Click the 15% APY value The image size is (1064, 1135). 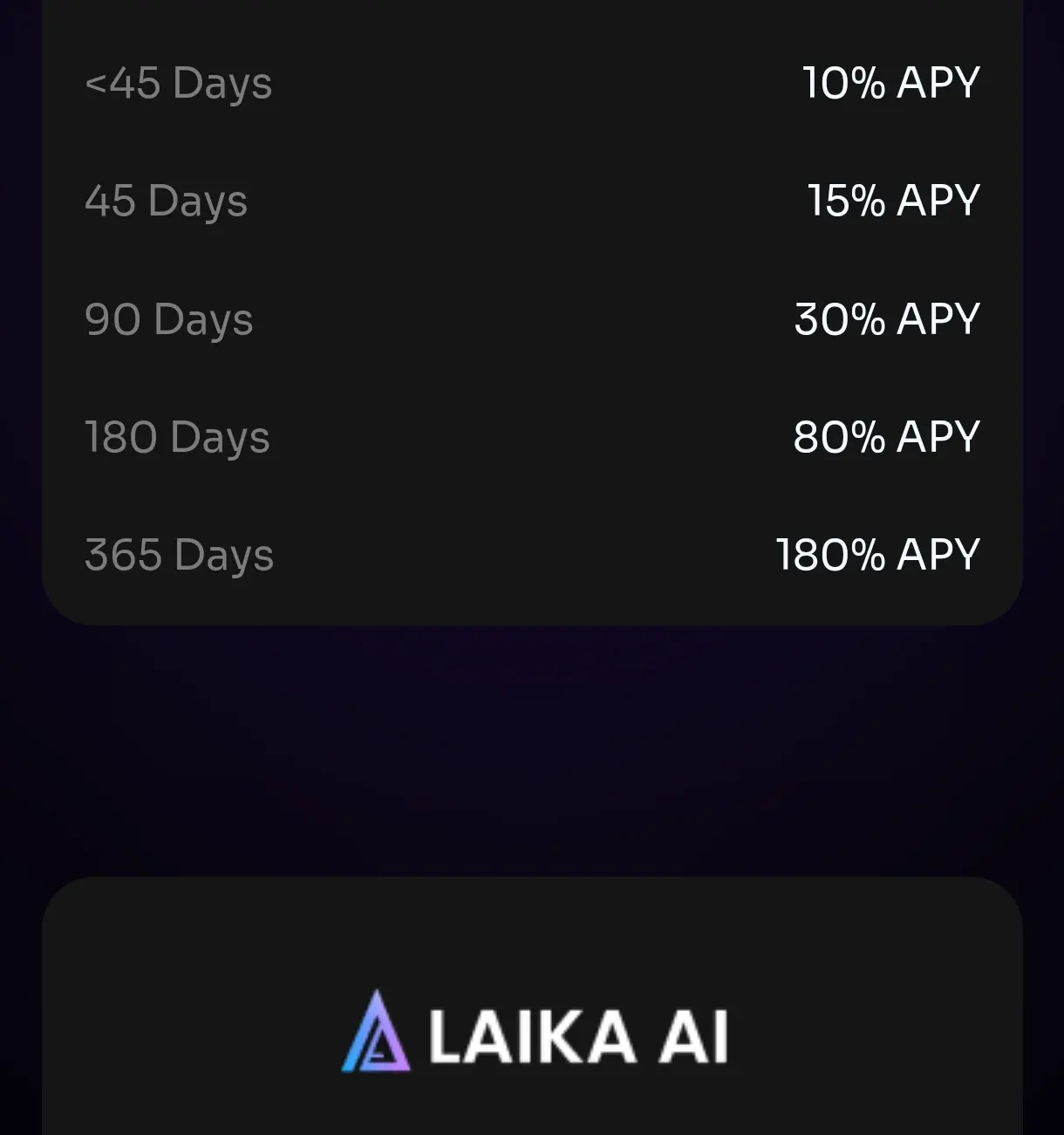click(894, 201)
